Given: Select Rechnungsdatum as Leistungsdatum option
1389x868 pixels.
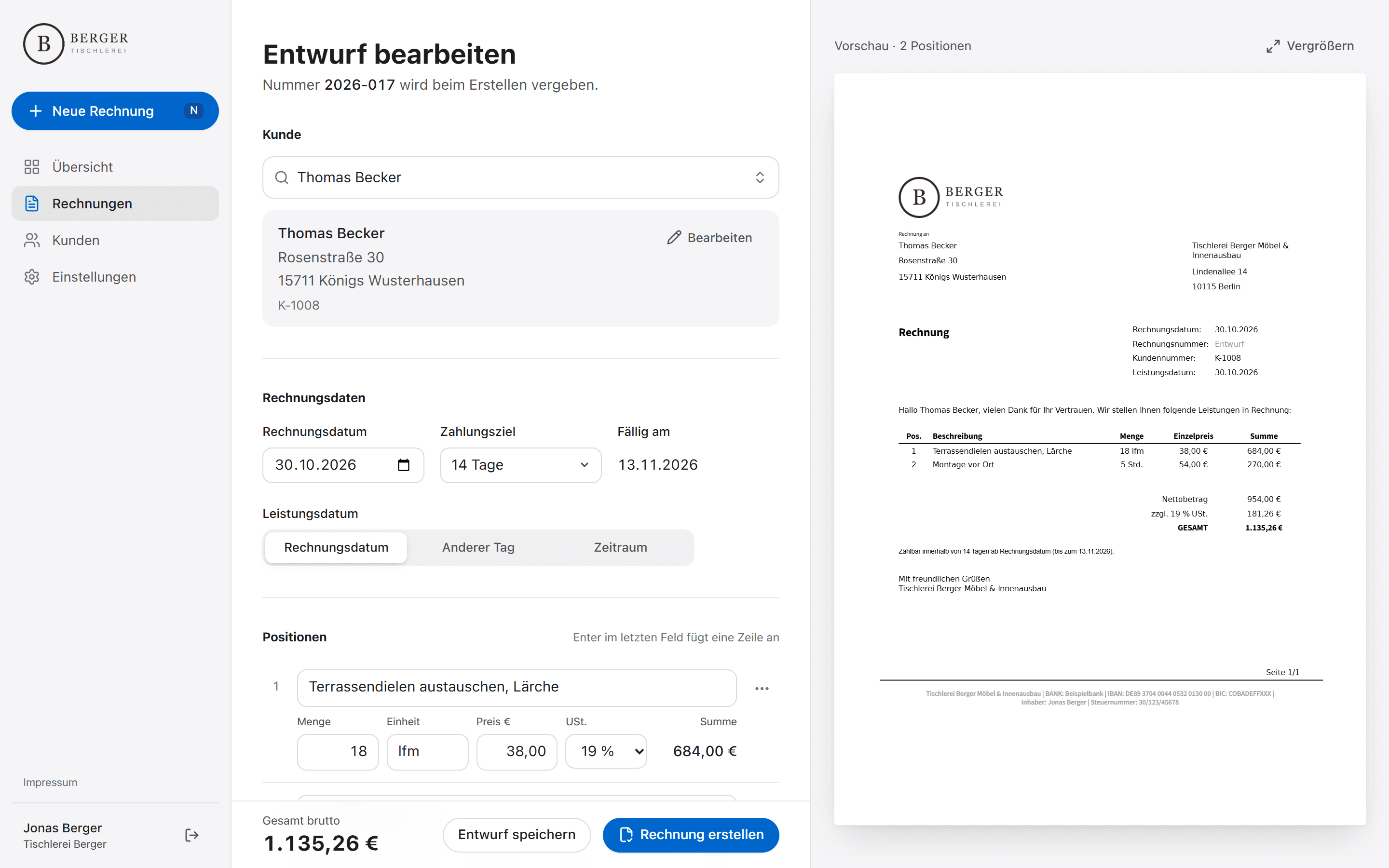Looking at the screenshot, I should [336, 548].
